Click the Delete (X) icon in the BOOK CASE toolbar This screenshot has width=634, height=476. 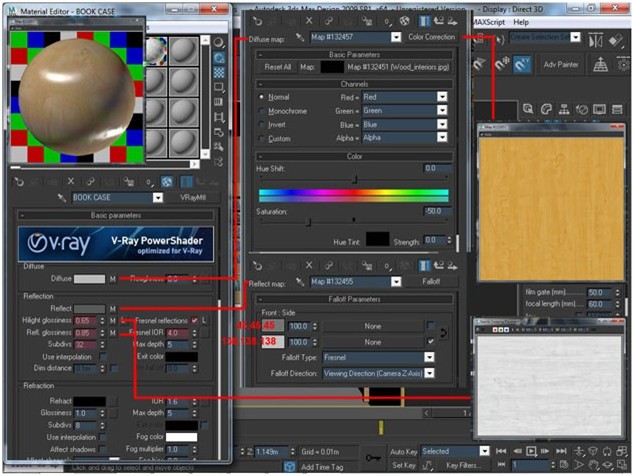[x=71, y=182]
